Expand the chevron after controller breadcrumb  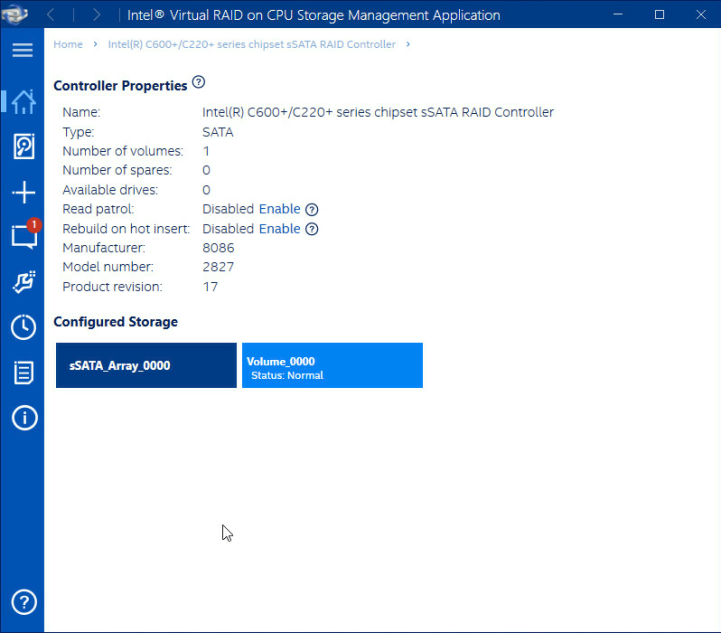pyautogui.click(x=408, y=44)
